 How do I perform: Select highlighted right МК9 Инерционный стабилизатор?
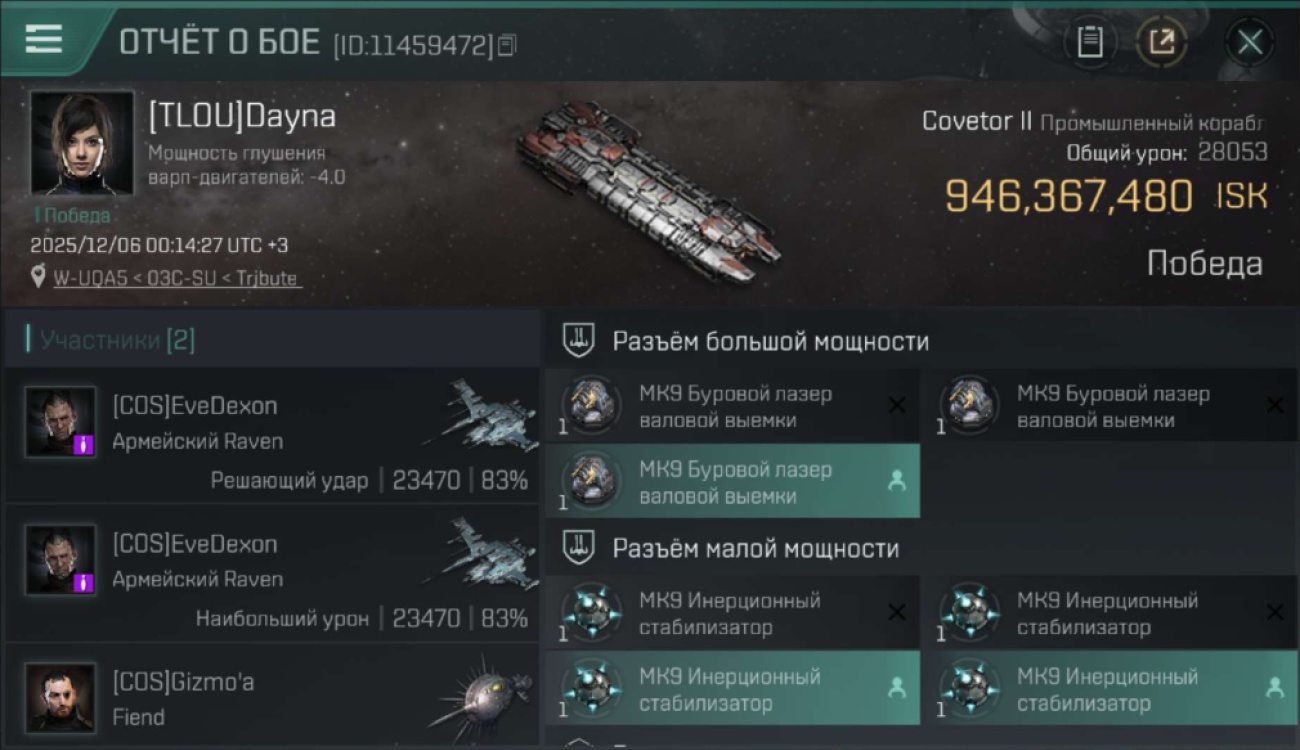(x=1109, y=688)
